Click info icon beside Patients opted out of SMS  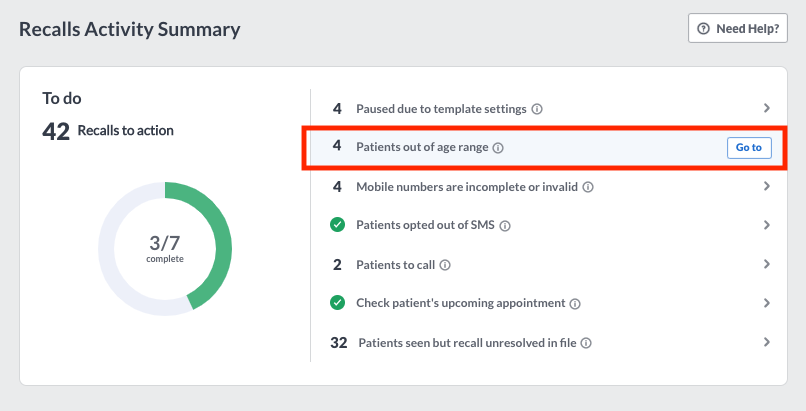pyautogui.click(x=505, y=226)
